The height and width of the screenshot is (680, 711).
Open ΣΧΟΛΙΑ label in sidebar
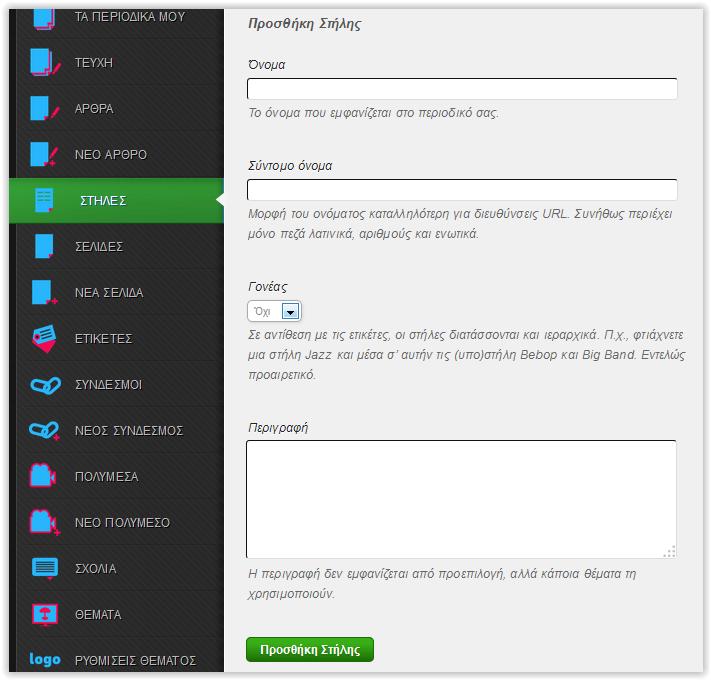click(96, 569)
